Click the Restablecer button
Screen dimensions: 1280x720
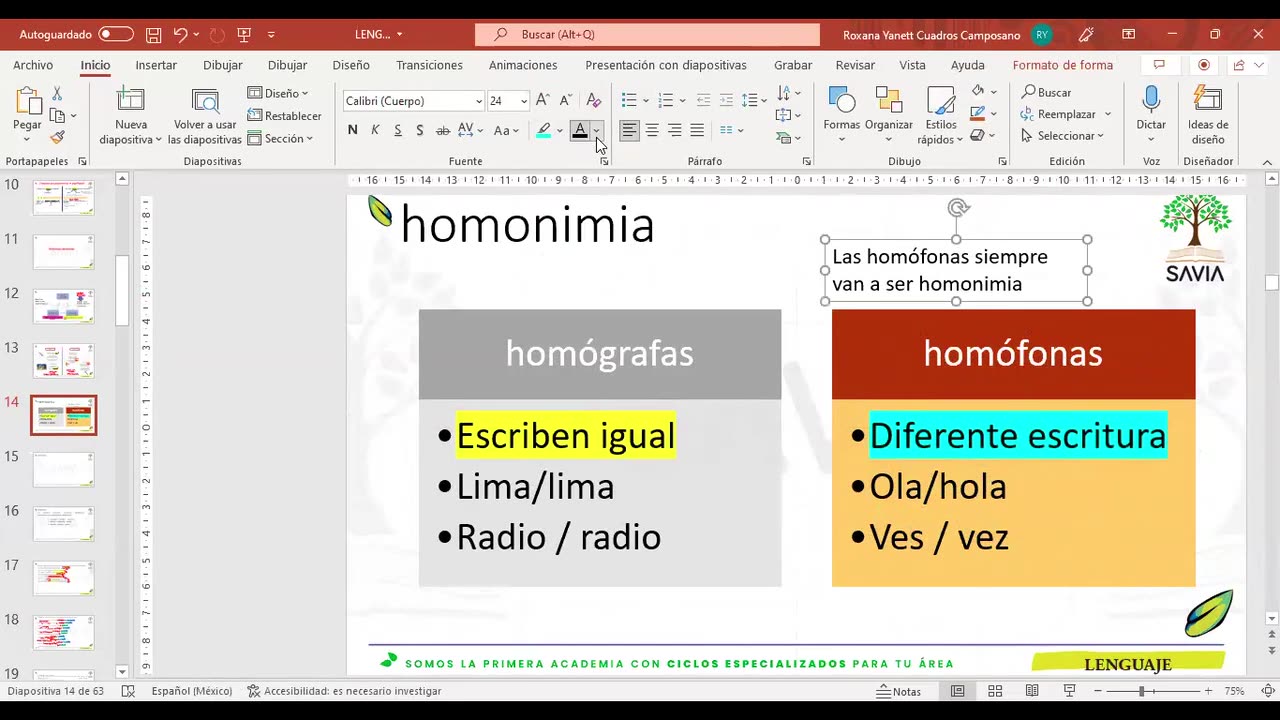point(284,116)
